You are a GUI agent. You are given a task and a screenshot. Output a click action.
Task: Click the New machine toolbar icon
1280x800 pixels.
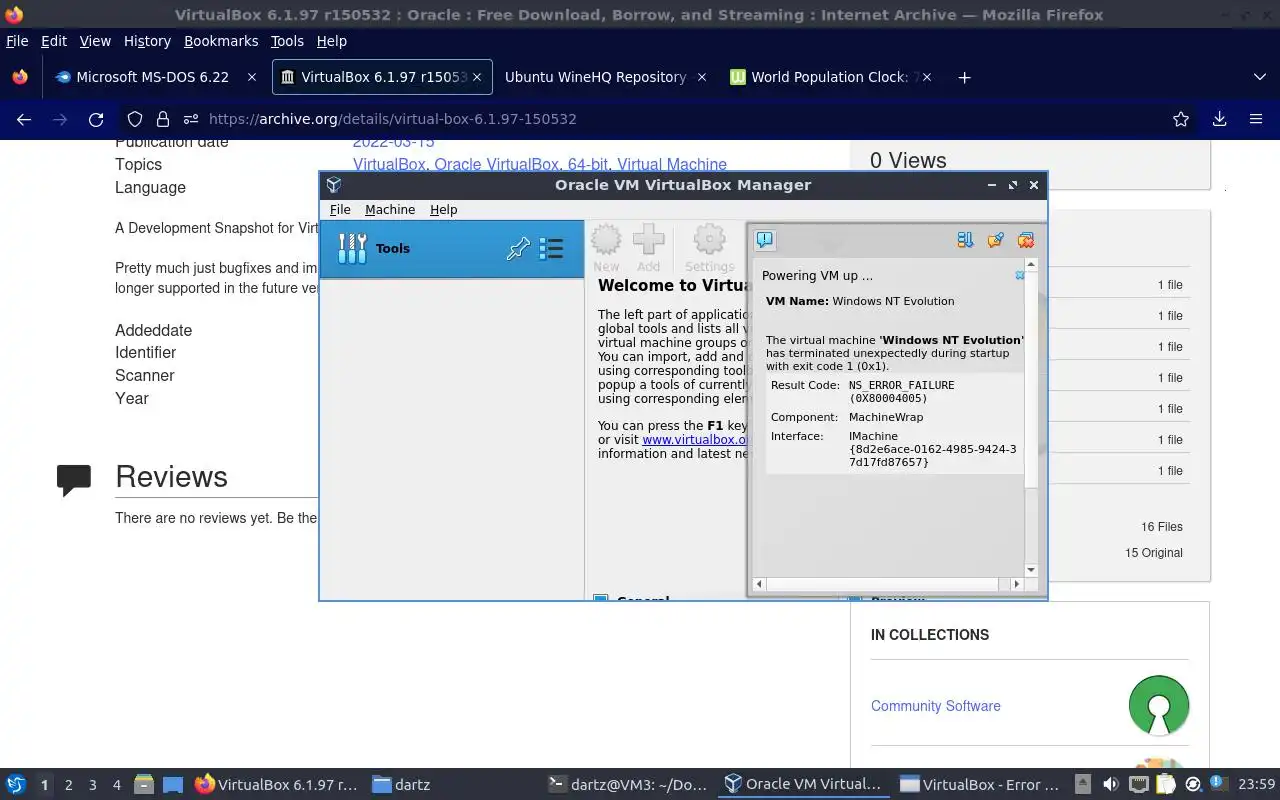tap(606, 247)
